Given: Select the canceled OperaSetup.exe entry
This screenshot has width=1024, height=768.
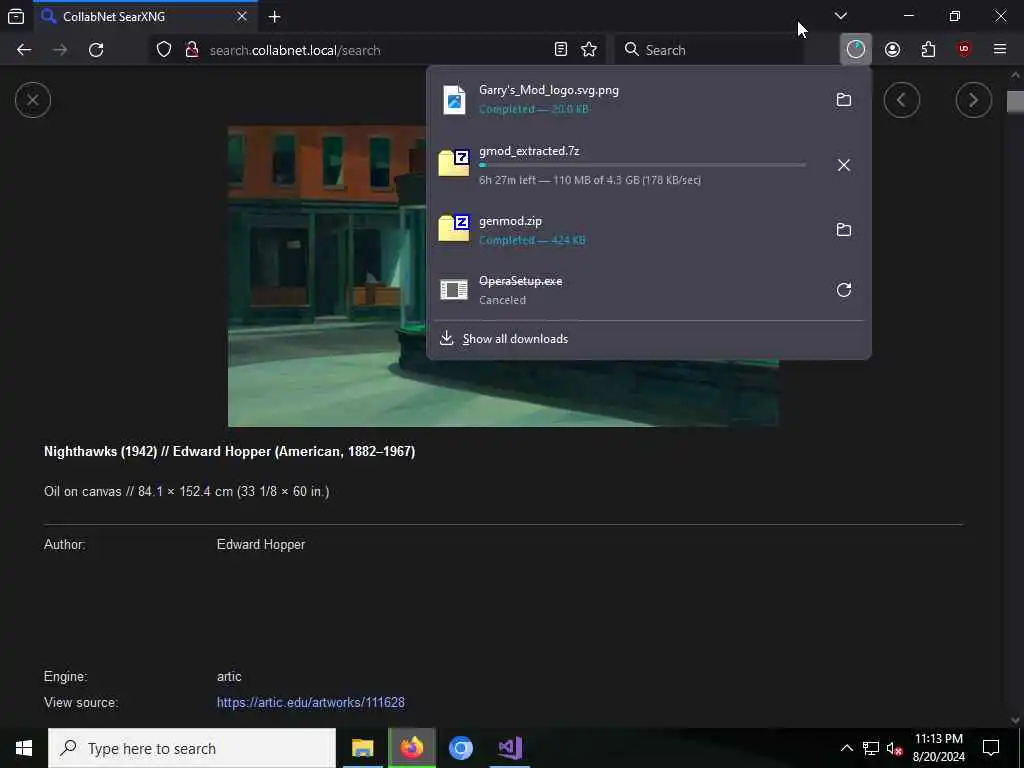Looking at the screenshot, I should [x=627, y=289].
